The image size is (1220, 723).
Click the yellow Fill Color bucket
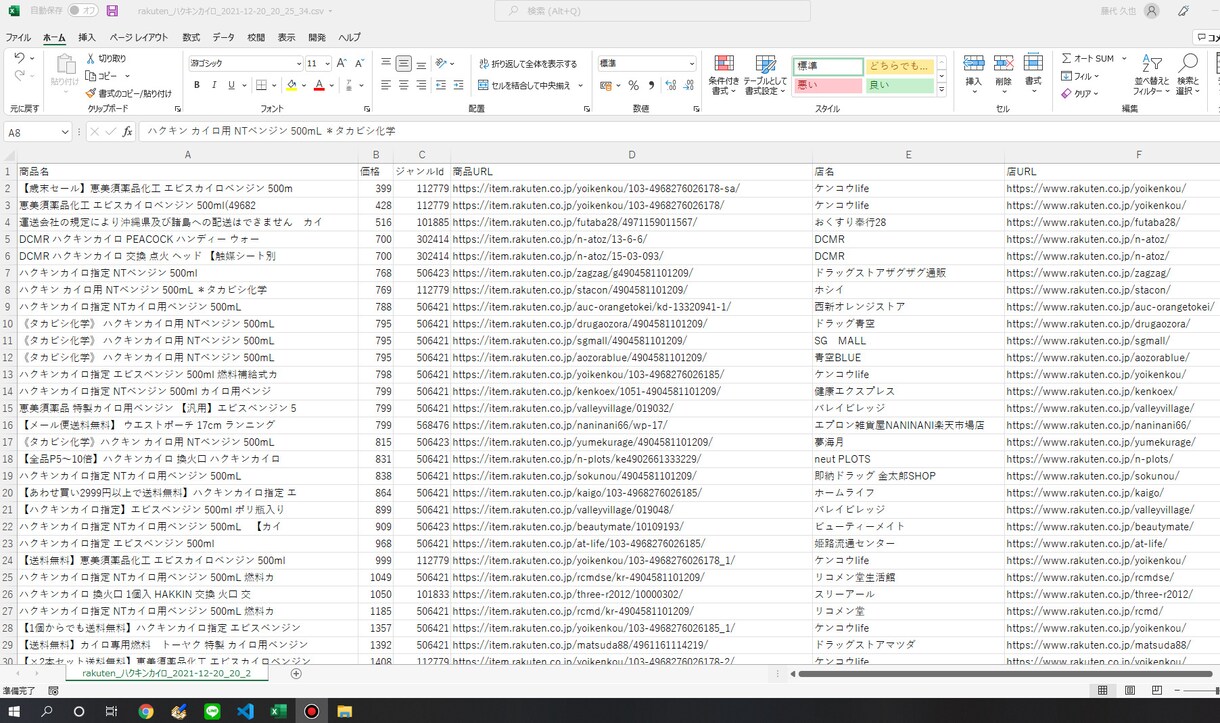[291, 86]
